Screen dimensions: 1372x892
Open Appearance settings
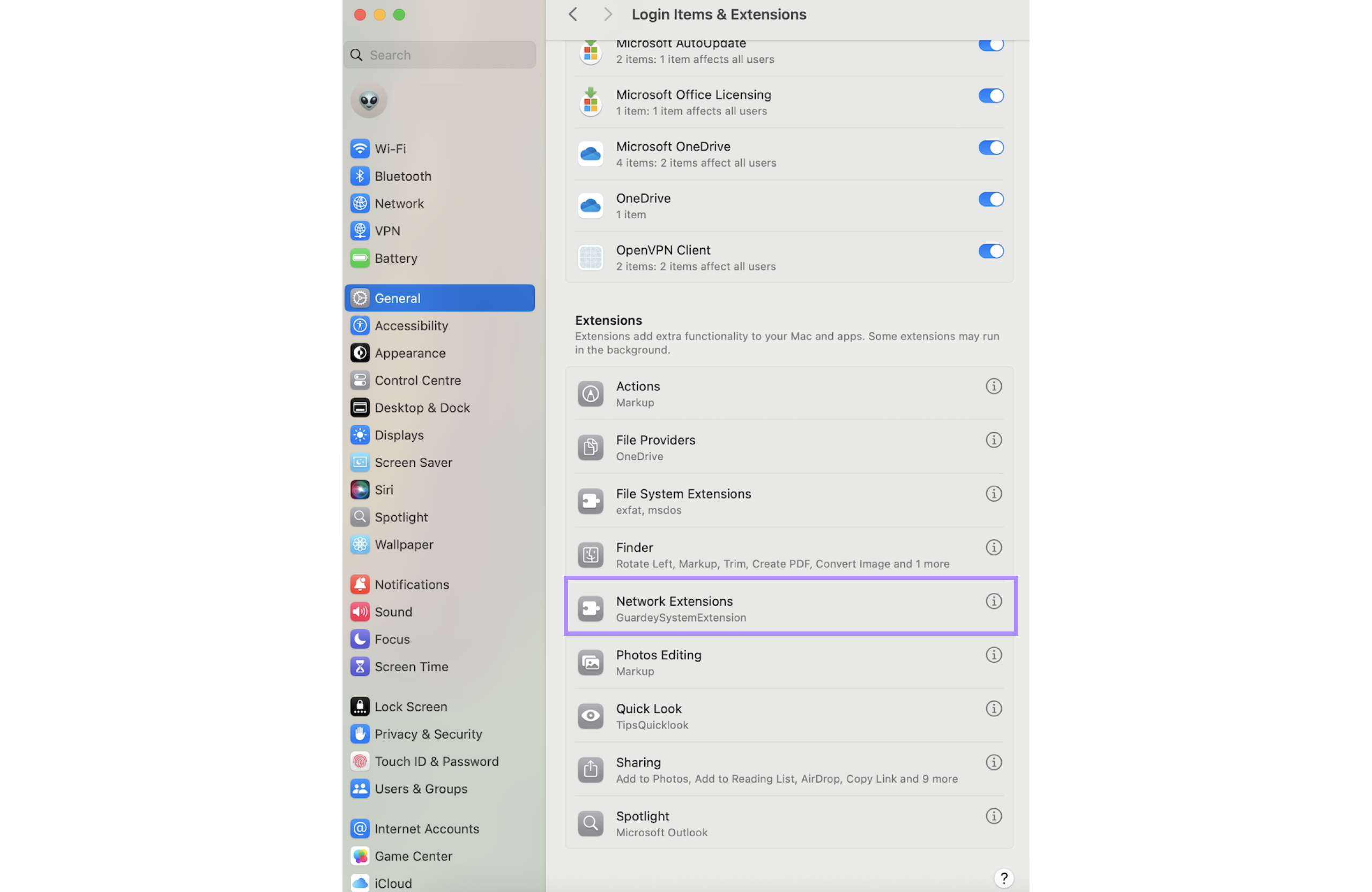point(439,353)
